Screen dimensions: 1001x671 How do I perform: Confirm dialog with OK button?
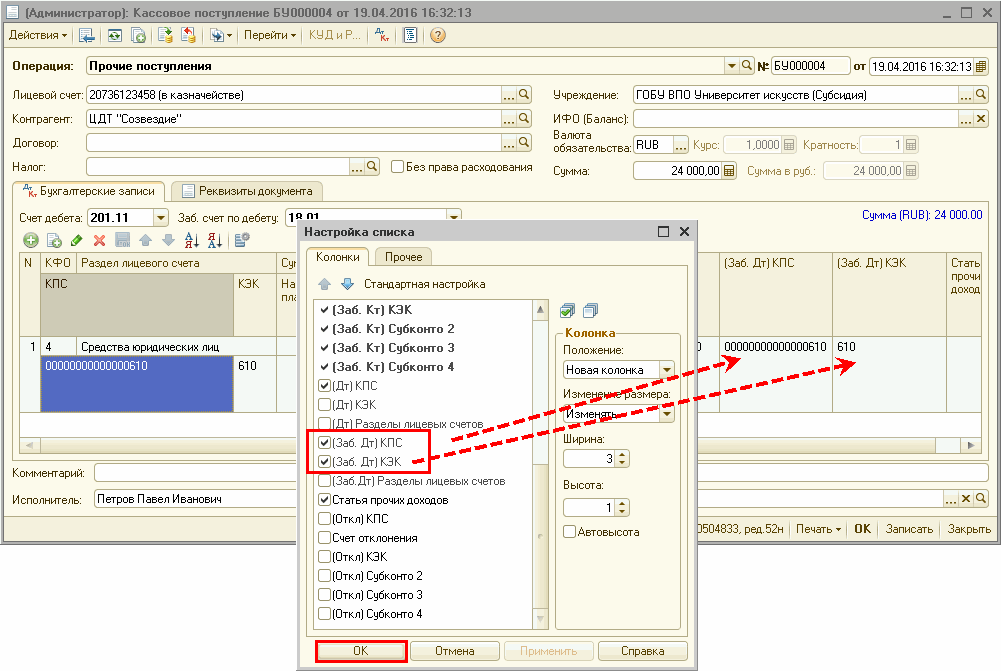361,651
